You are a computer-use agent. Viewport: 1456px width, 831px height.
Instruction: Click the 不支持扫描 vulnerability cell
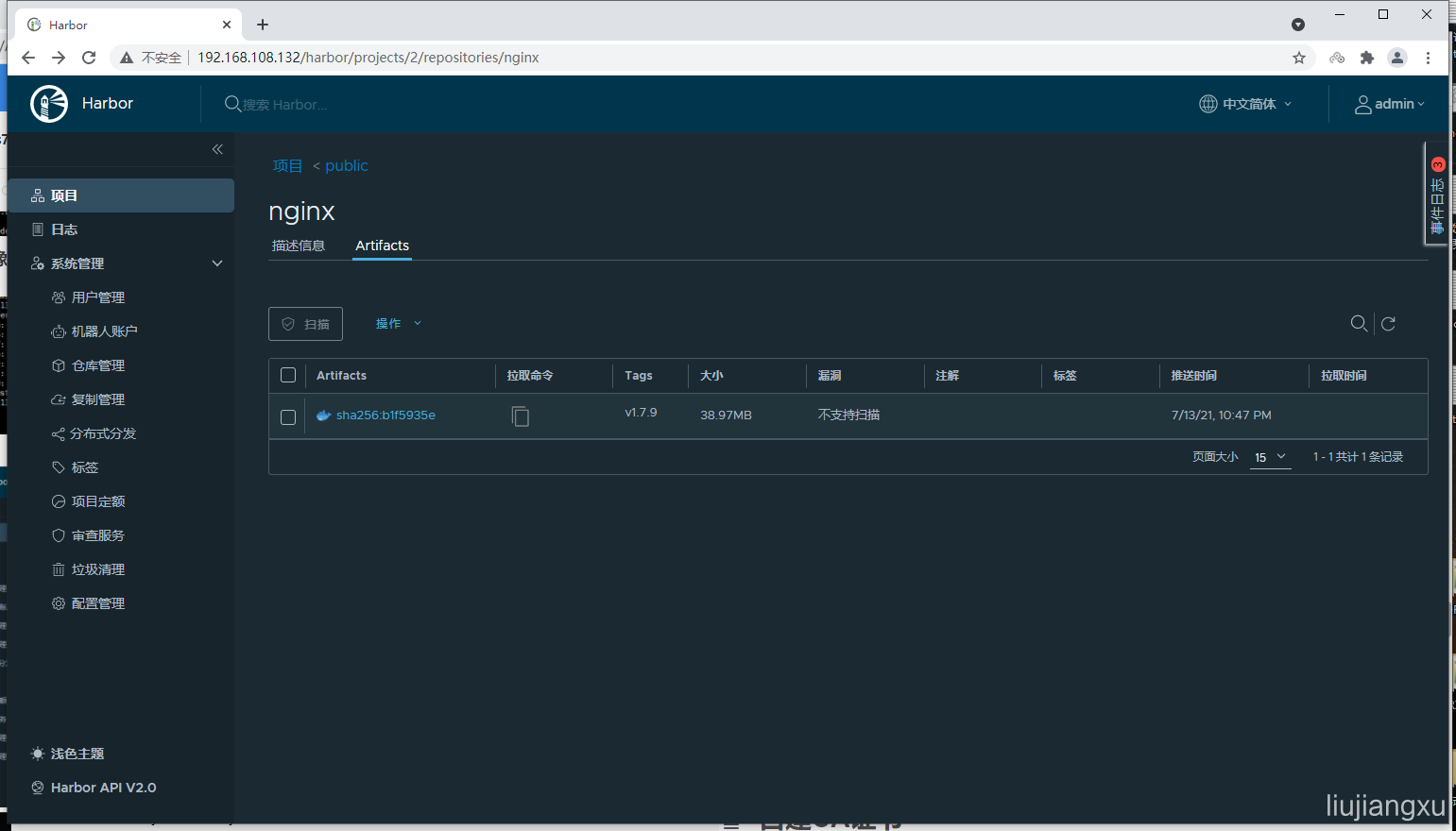848,415
